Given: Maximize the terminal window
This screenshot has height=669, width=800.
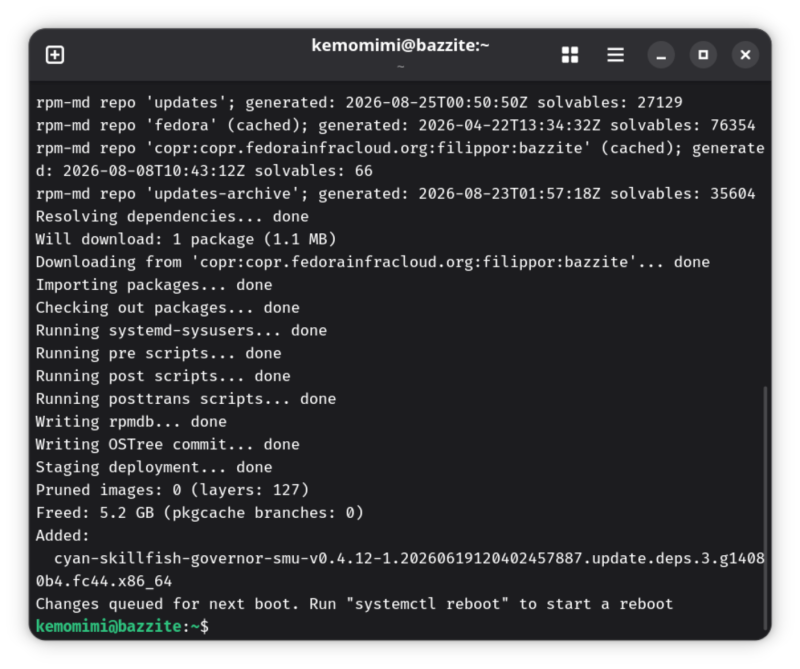Looking at the screenshot, I should point(703,55).
